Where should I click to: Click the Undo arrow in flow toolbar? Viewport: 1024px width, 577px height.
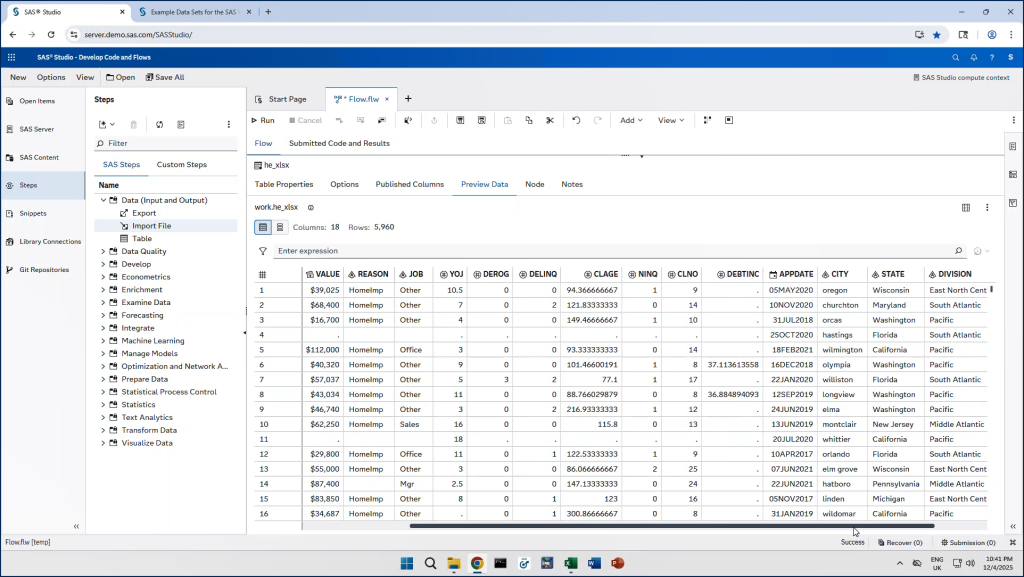[576, 120]
